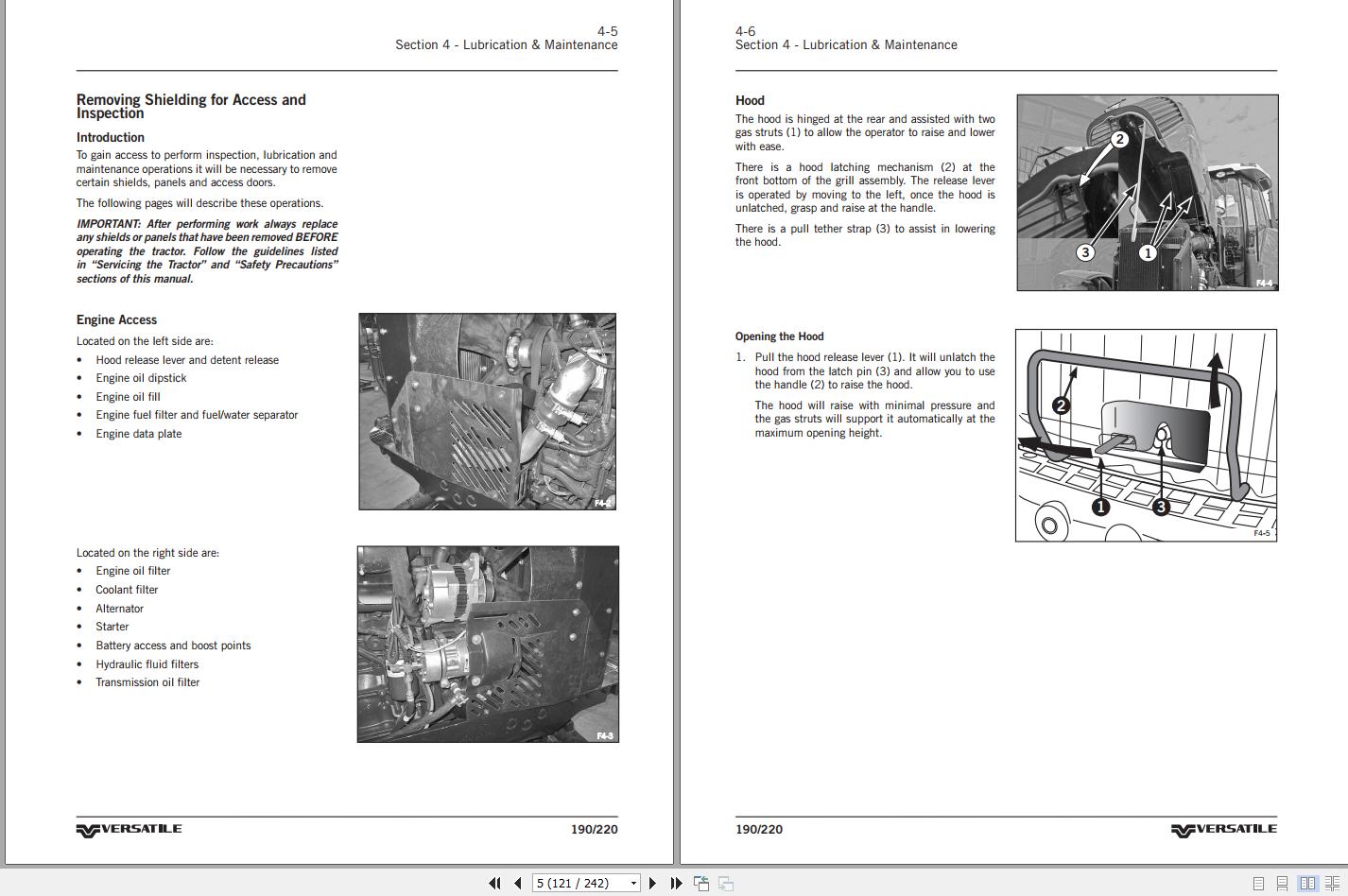Click the 'Located on the right side are:' line
This screenshot has width=1348, height=896.
tap(147, 553)
